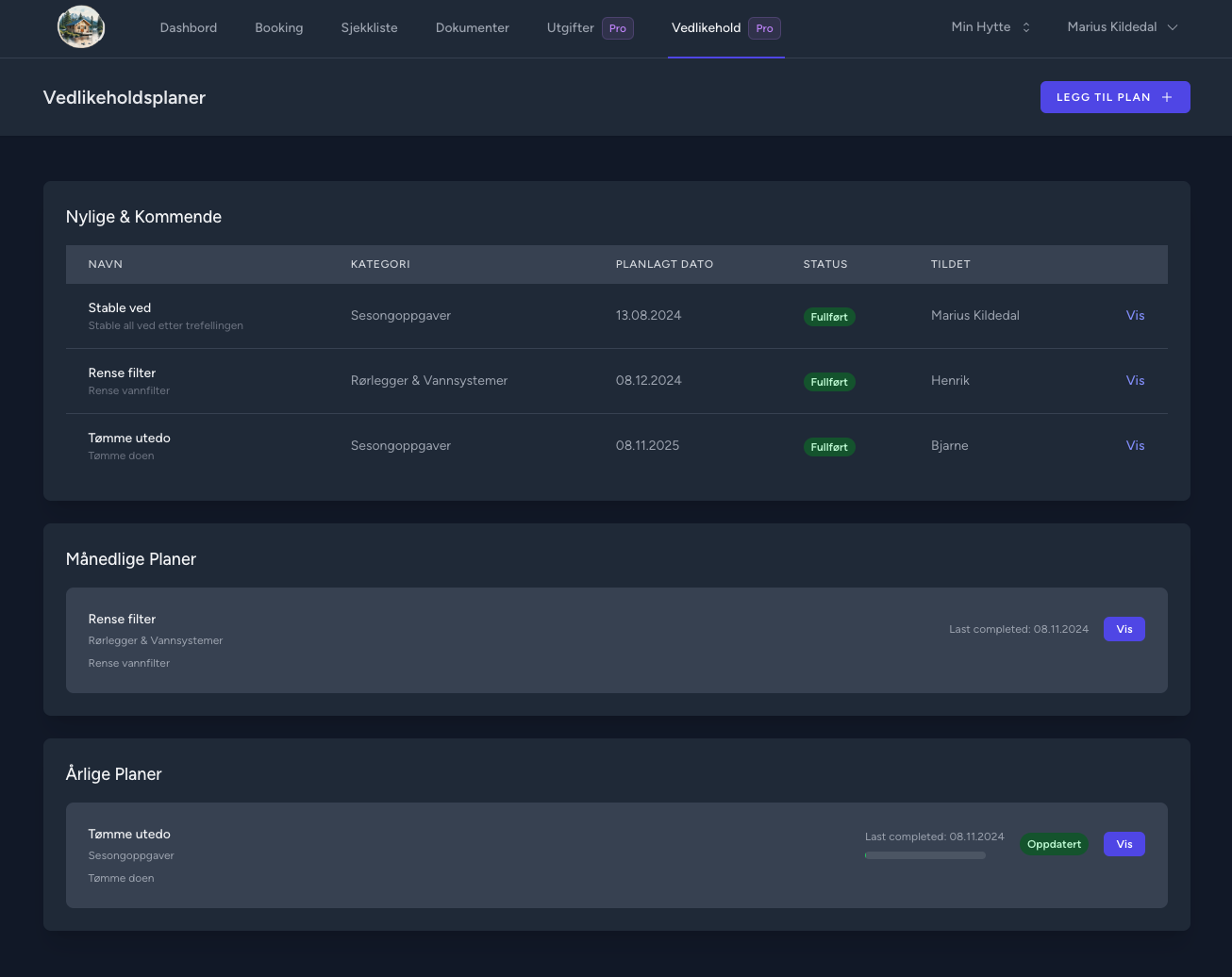Click Vis button on monthly Rense filter plan
The image size is (1232, 977).
(1124, 629)
